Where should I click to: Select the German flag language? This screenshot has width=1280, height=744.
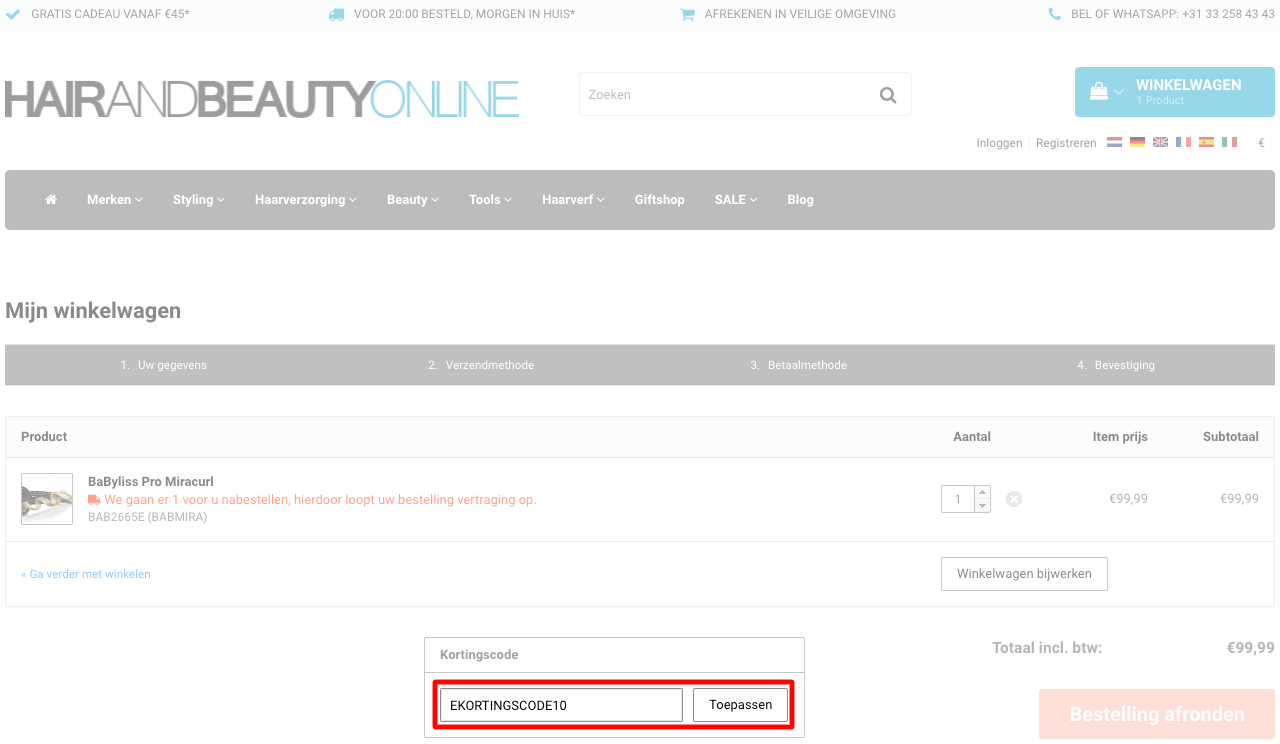coord(1137,143)
